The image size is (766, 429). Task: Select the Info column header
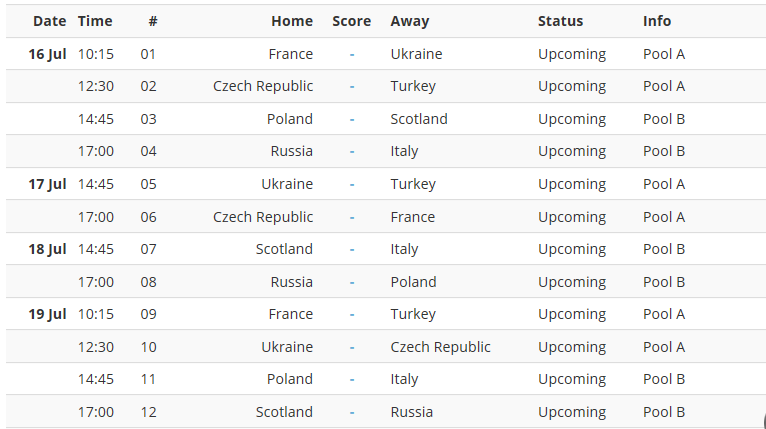click(657, 21)
